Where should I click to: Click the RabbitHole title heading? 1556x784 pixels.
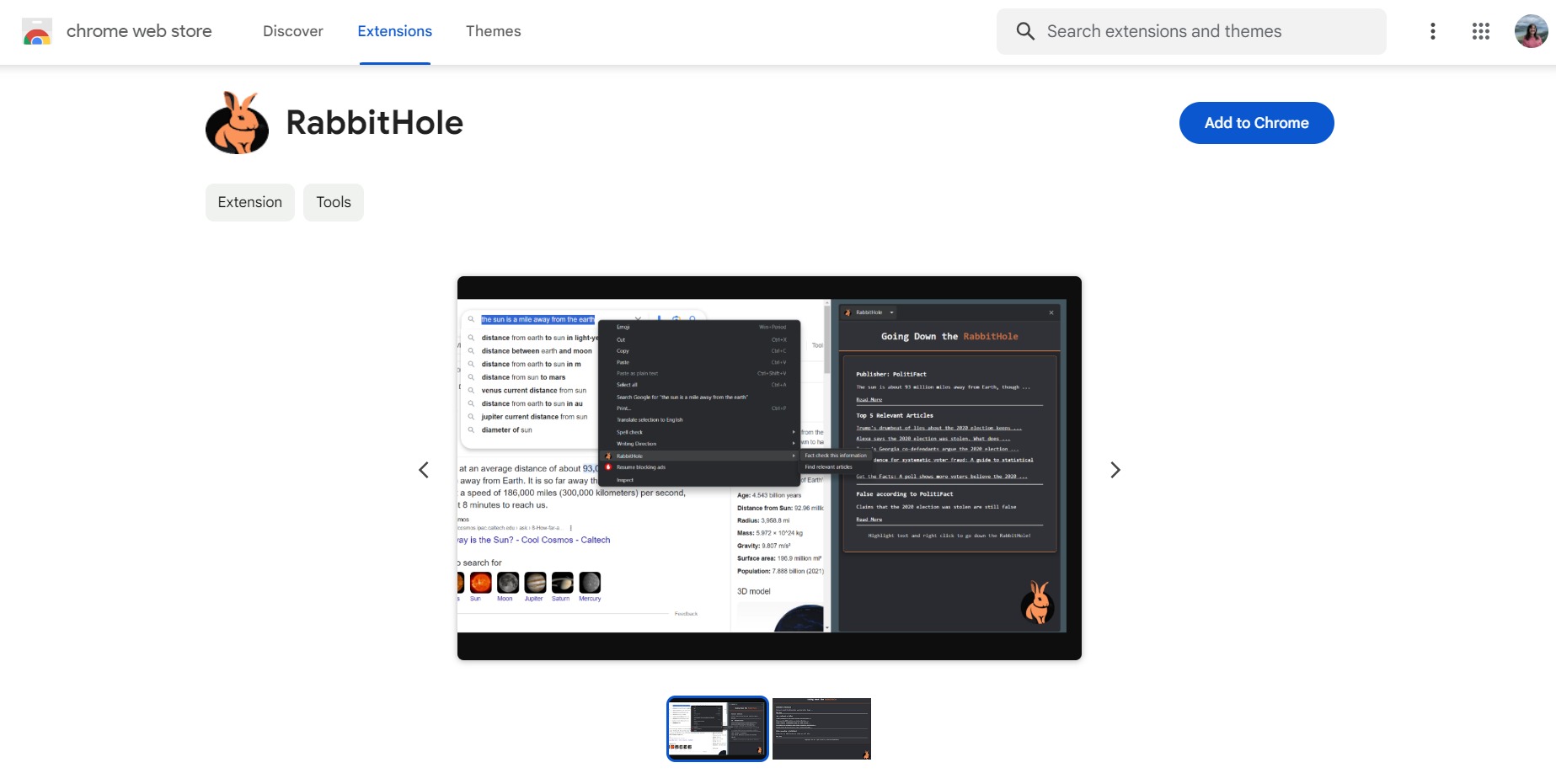pyautogui.click(x=374, y=122)
